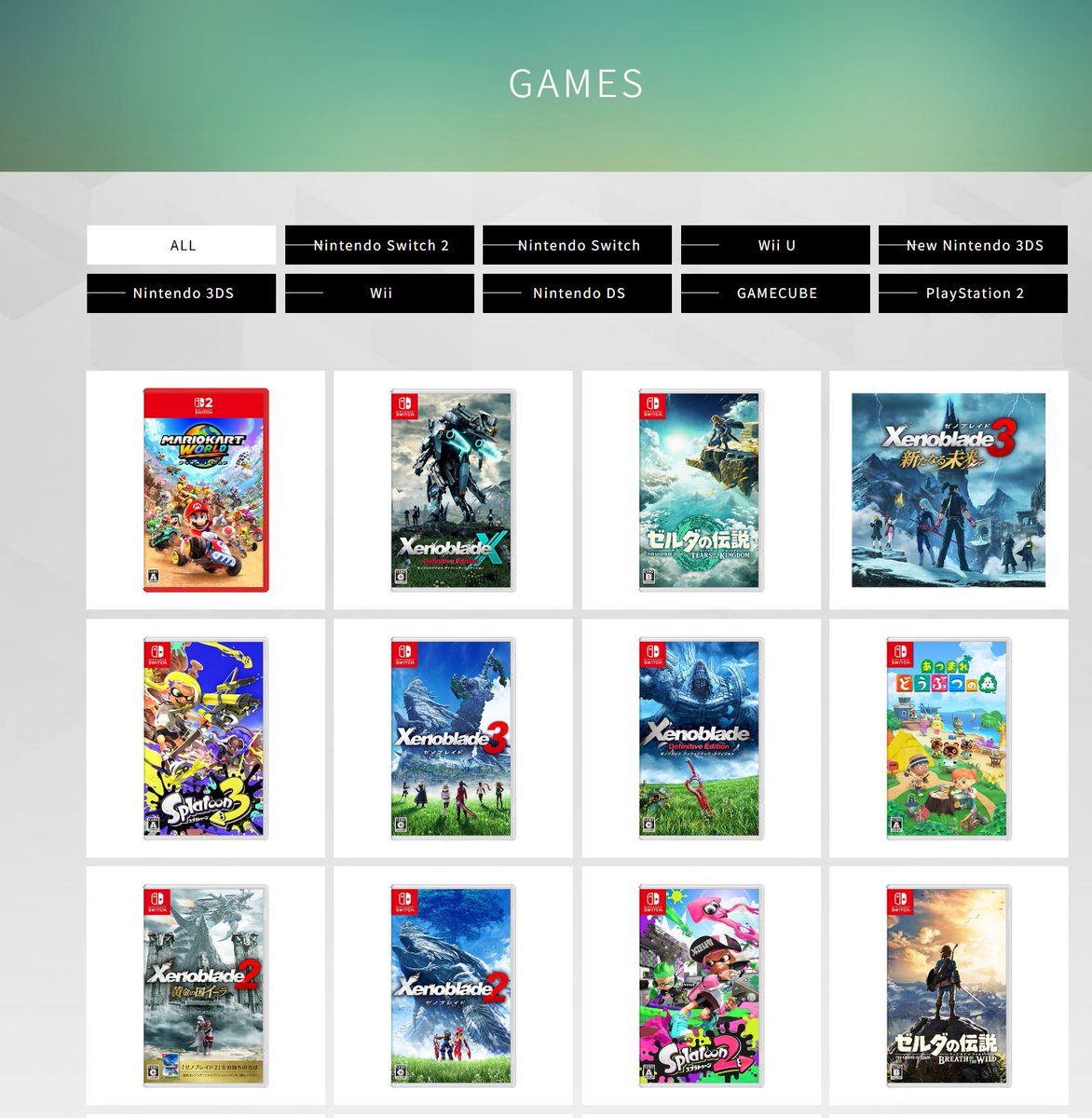Image resolution: width=1092 pixels, height=1118 pixels.
Task: Show GAMECUBE games only
Action: [776, 293]
